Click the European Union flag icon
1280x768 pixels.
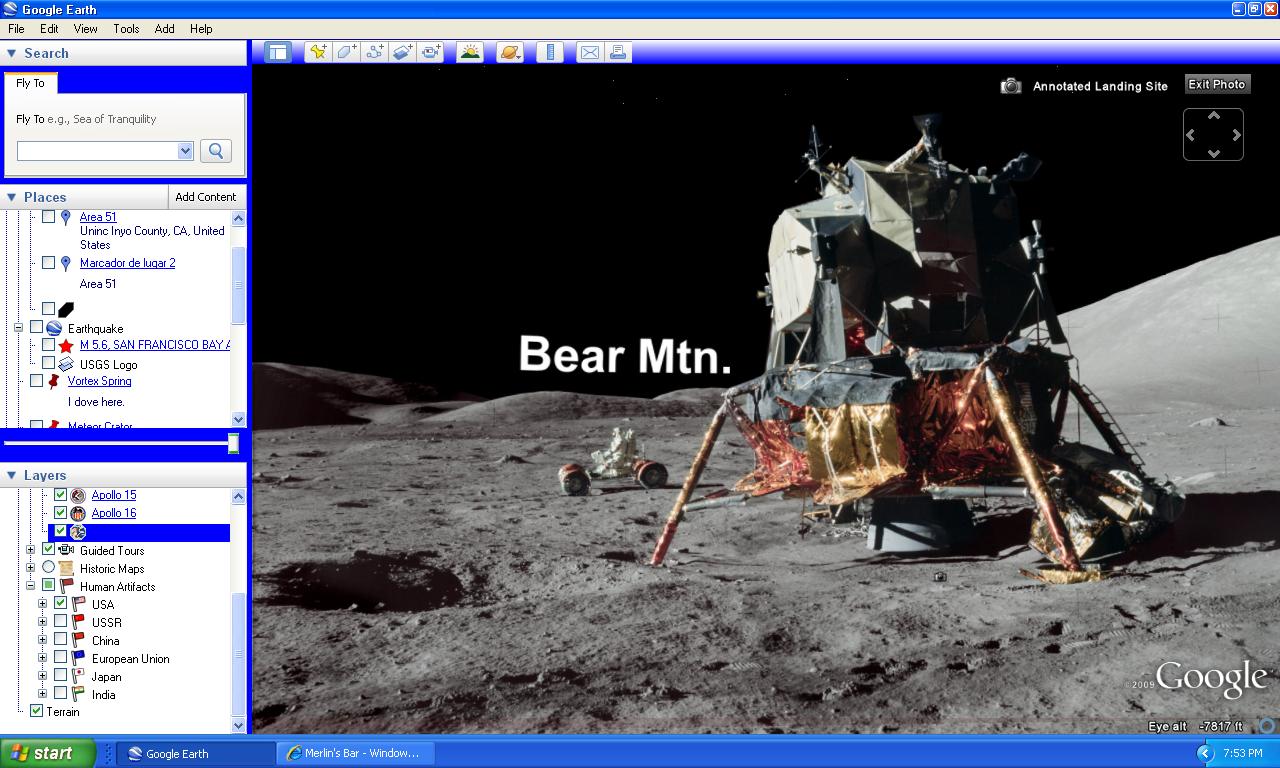pyautogui.click(x=78, y=658)
